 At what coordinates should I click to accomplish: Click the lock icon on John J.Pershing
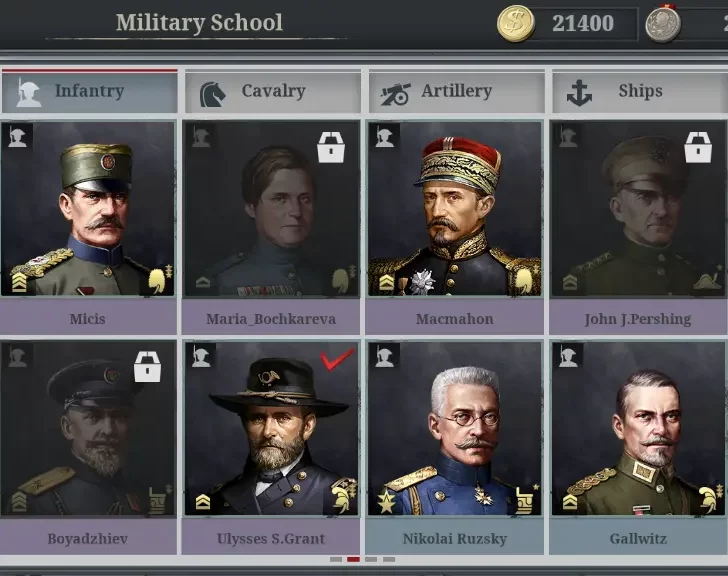tap(698, 147)
